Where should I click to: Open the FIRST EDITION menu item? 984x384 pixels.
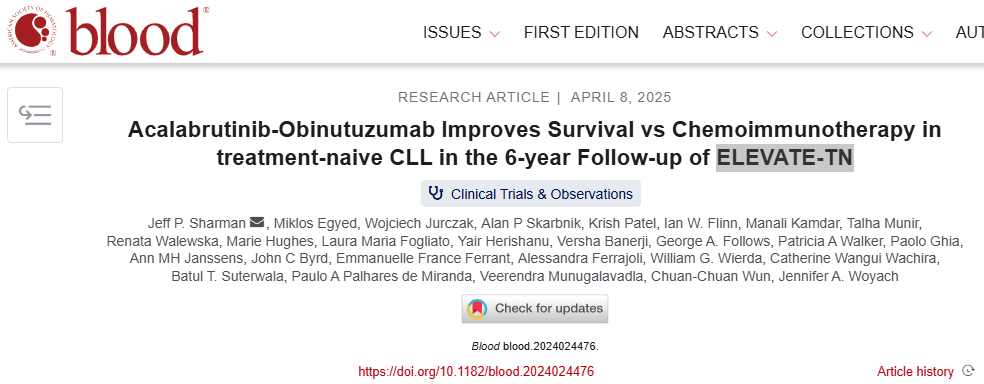[x=581, y=32]
